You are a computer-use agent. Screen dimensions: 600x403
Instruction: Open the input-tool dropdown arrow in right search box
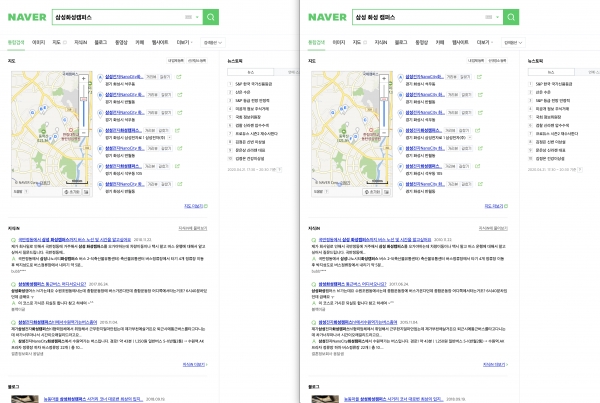point(497,17)
